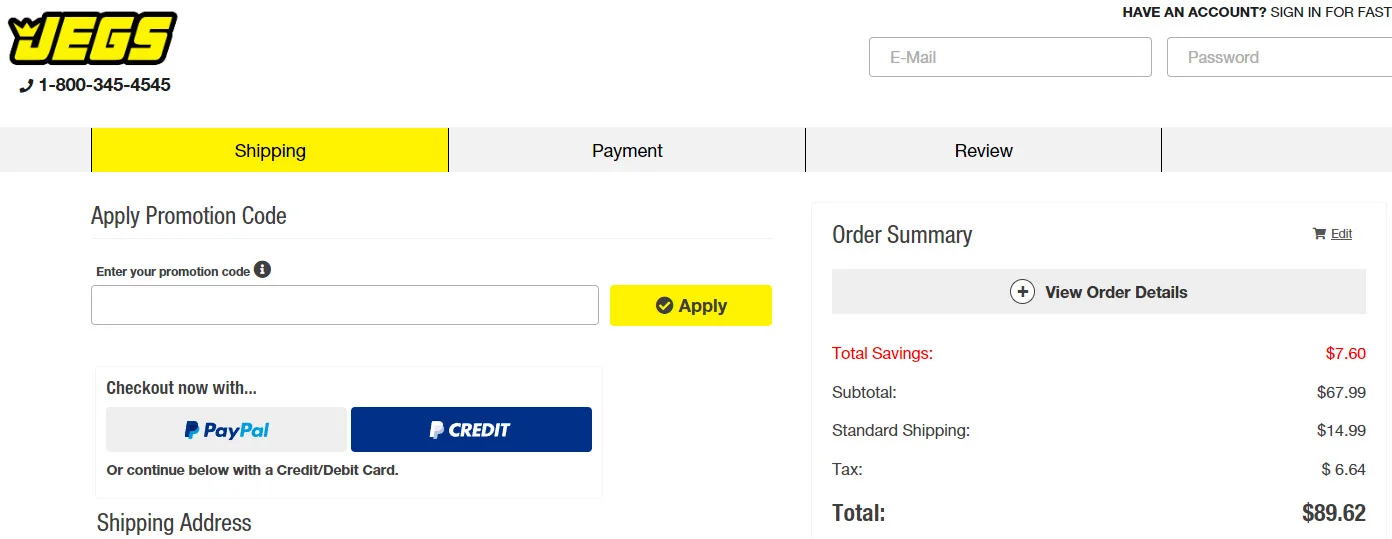Click the 1-800-345-4545 phone number
1392x539 pixels.
coord(105,85)
